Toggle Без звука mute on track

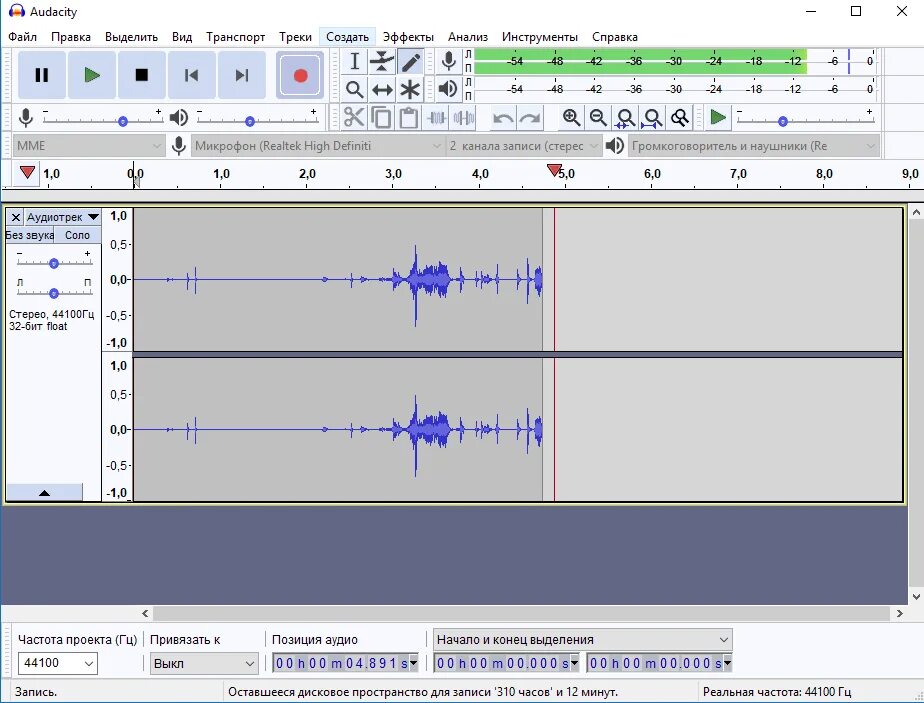pyautogui.click(x=30, y=235)
